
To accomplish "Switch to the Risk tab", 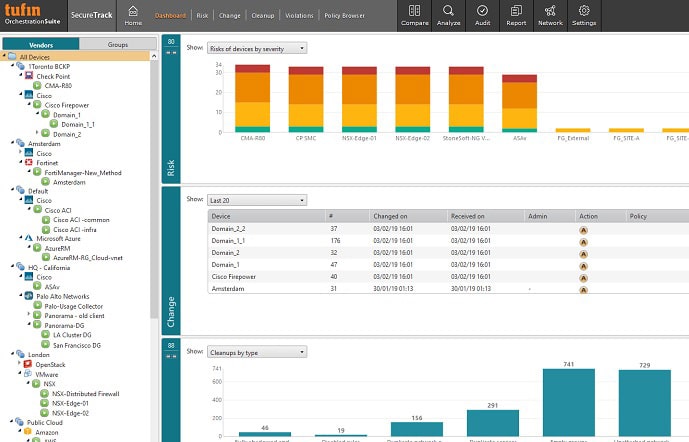I will tap(202, 15).
